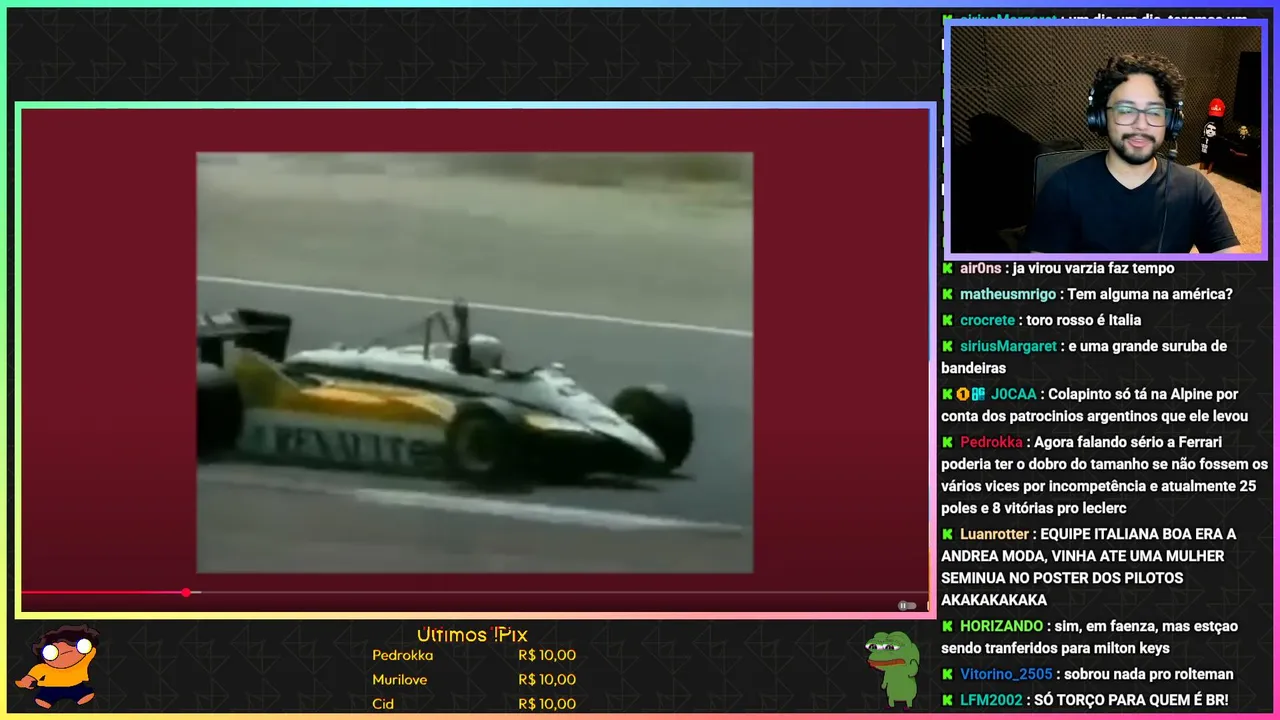This screenshot has height=720, width=1280.
Task: Click message 'Tem alguma na américa?'
Action: pyautogui.click(x=1150, y=294)
